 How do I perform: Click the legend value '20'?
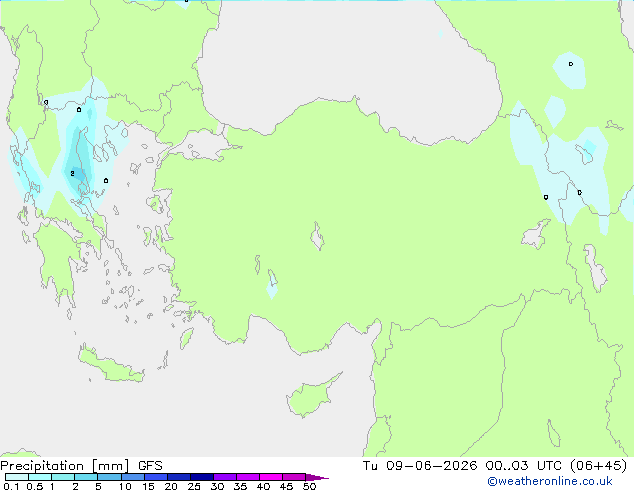pyautogui.click(x=171, y=486)
